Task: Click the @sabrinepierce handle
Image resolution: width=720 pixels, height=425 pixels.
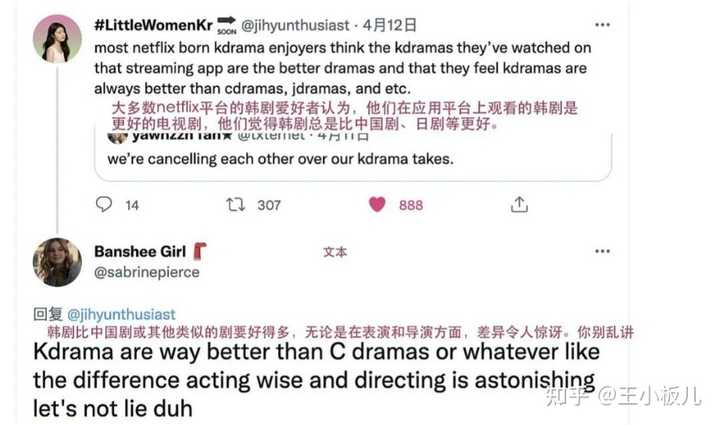Action: point(146,272)
